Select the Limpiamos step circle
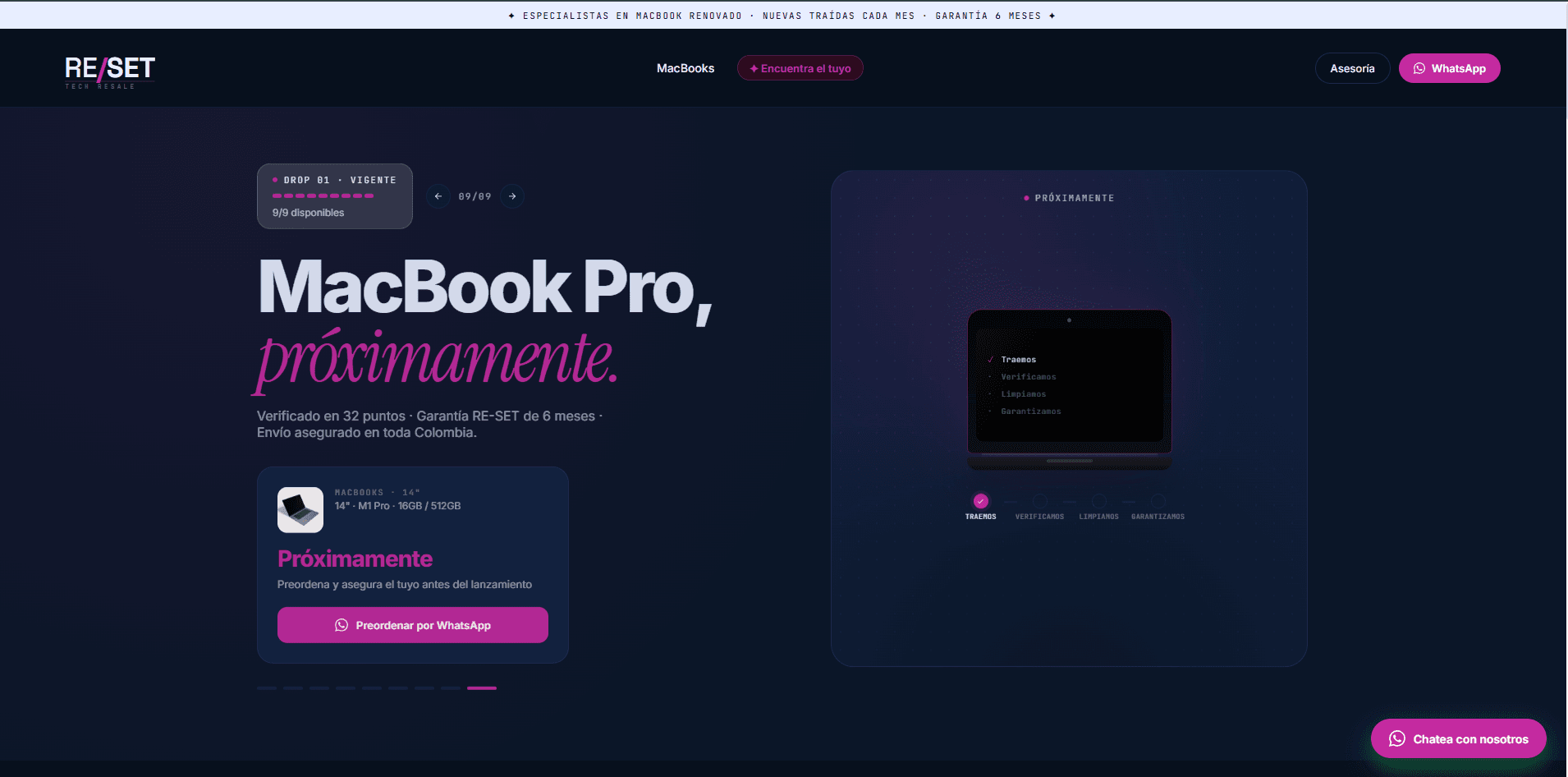Screen dimensions: 1568x777 (x=1099, y=501)
